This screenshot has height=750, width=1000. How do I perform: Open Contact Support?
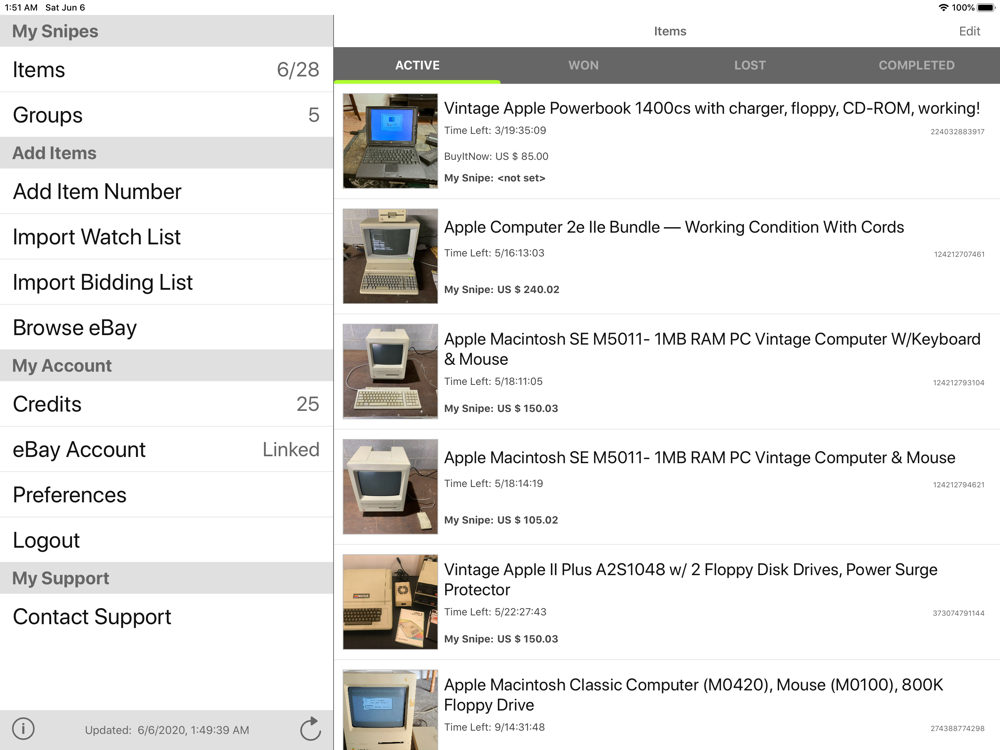(166, 616)
